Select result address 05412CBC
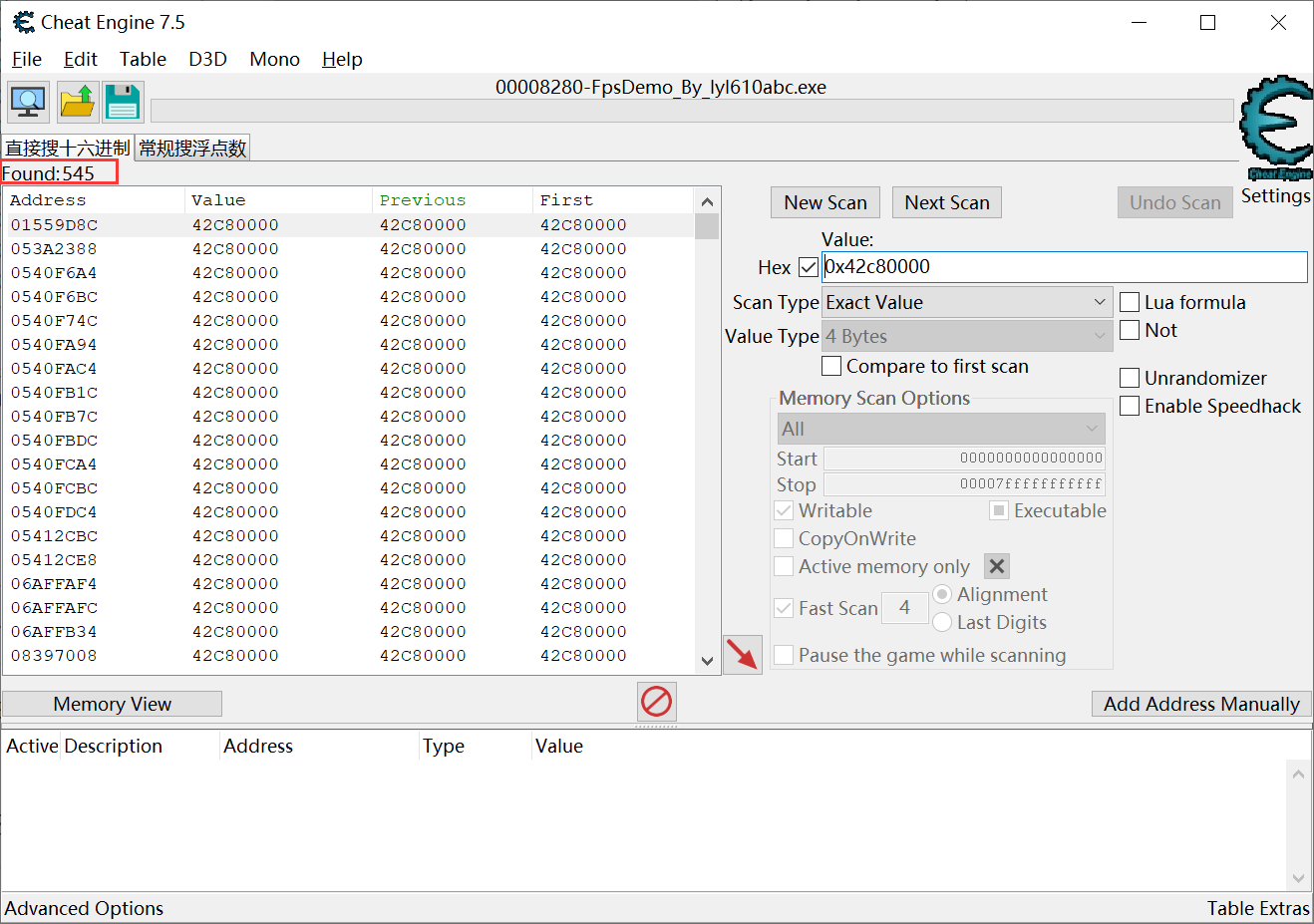The width and height of the screenshot is (1314, 924). coord(54,536)
